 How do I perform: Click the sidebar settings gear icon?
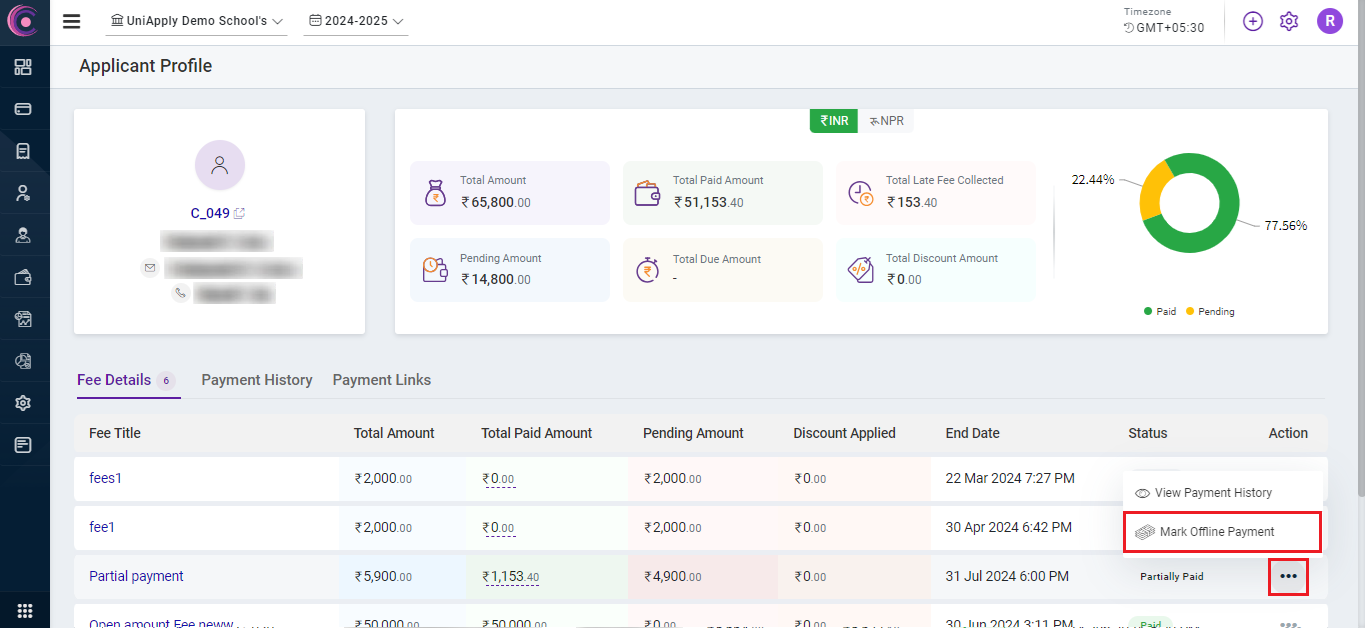pyautogui.click(x=23, y=403)
